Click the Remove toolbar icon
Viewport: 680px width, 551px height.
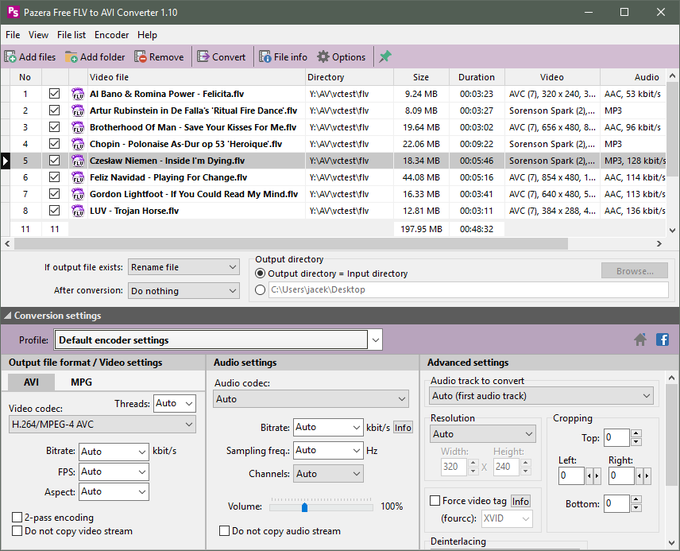140,57
